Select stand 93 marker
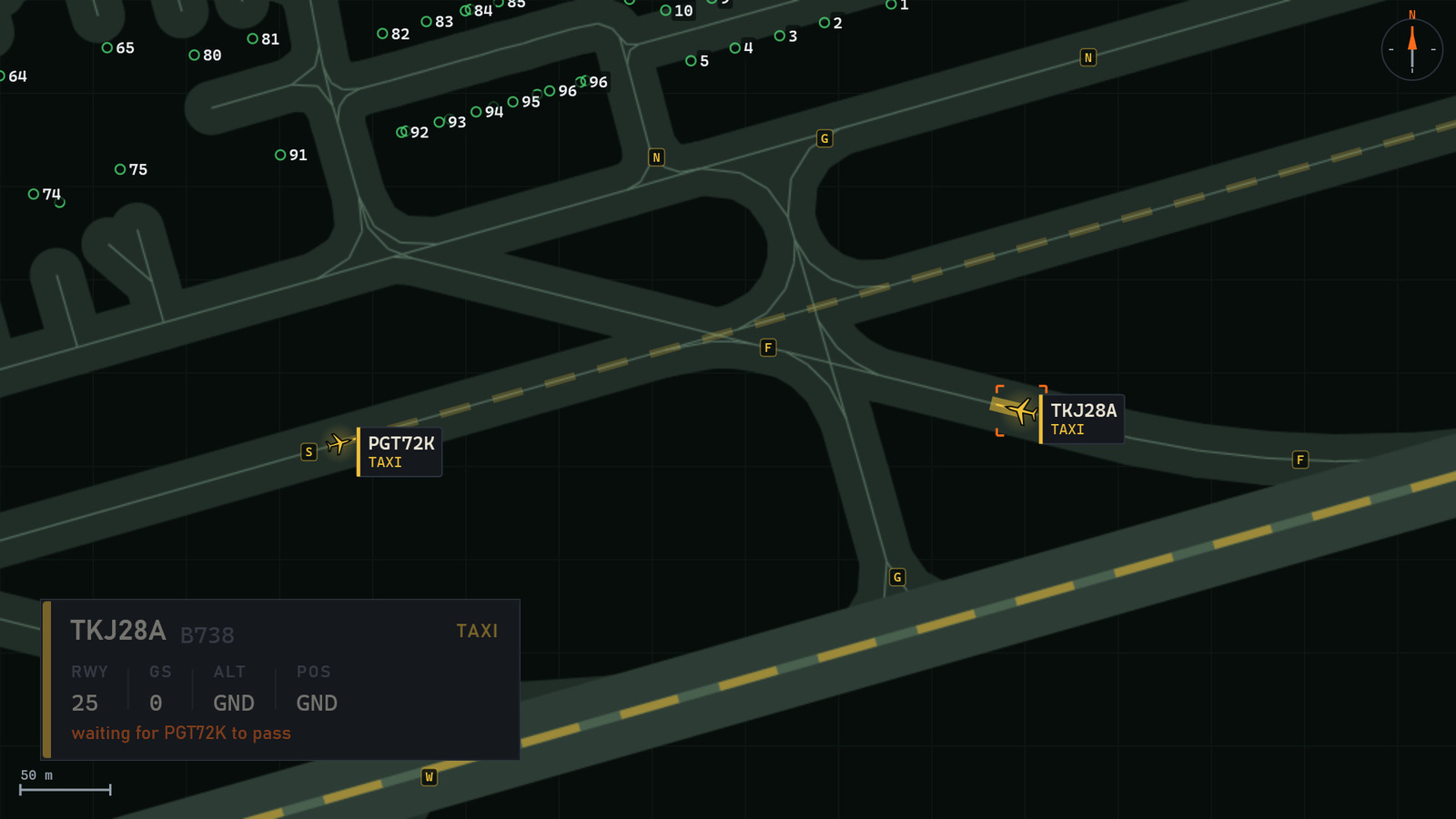Image resolution: width=1456 pixels, height=819 pixels. [440, 122]
